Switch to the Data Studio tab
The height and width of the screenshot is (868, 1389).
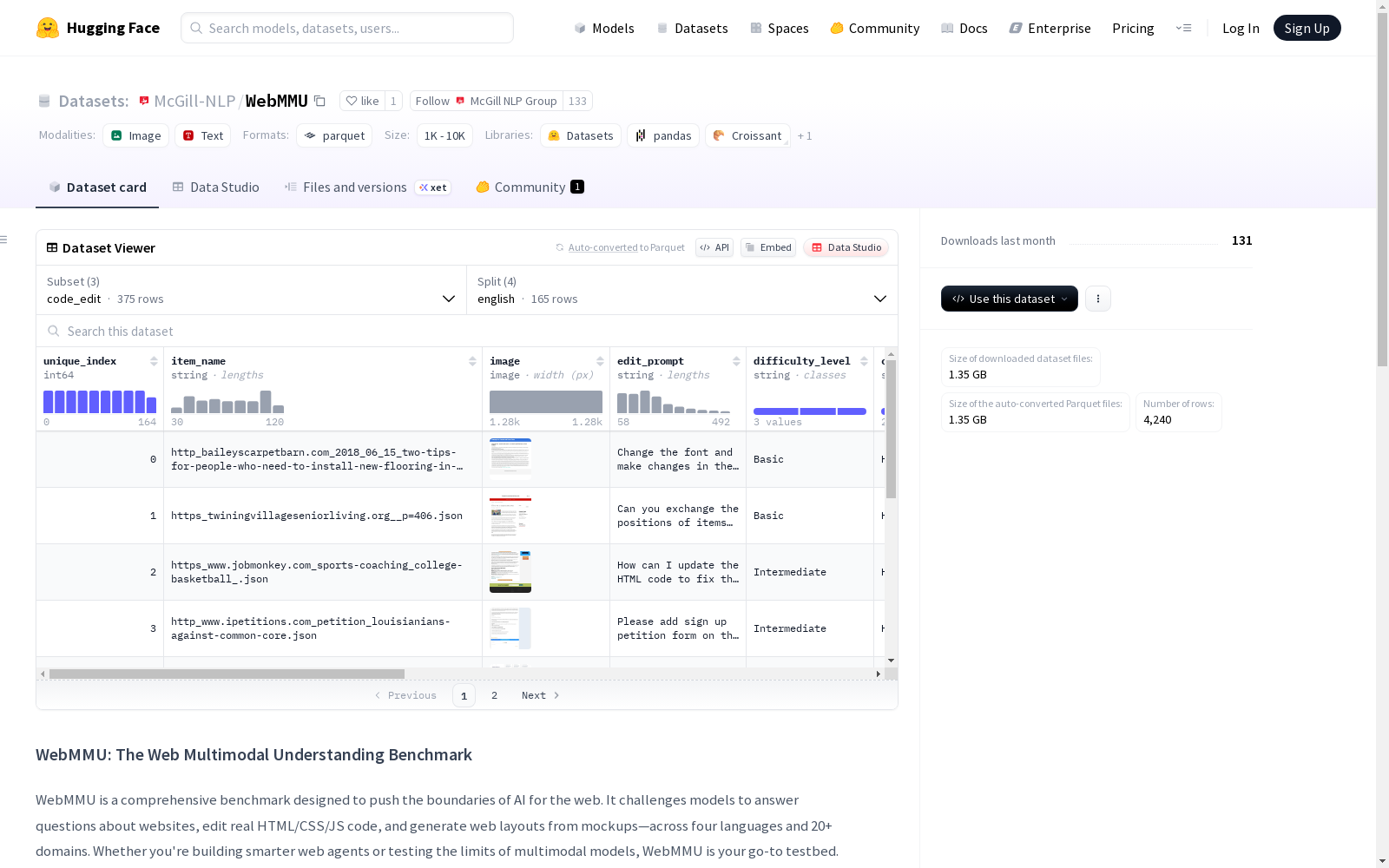[x=215, y=187]
